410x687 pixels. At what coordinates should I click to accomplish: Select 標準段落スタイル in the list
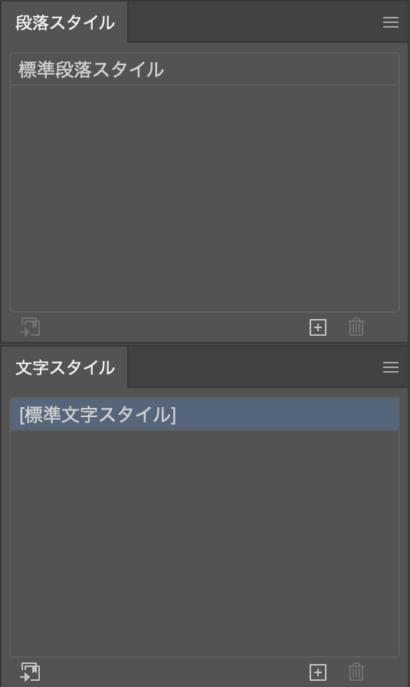pos(205,70)
